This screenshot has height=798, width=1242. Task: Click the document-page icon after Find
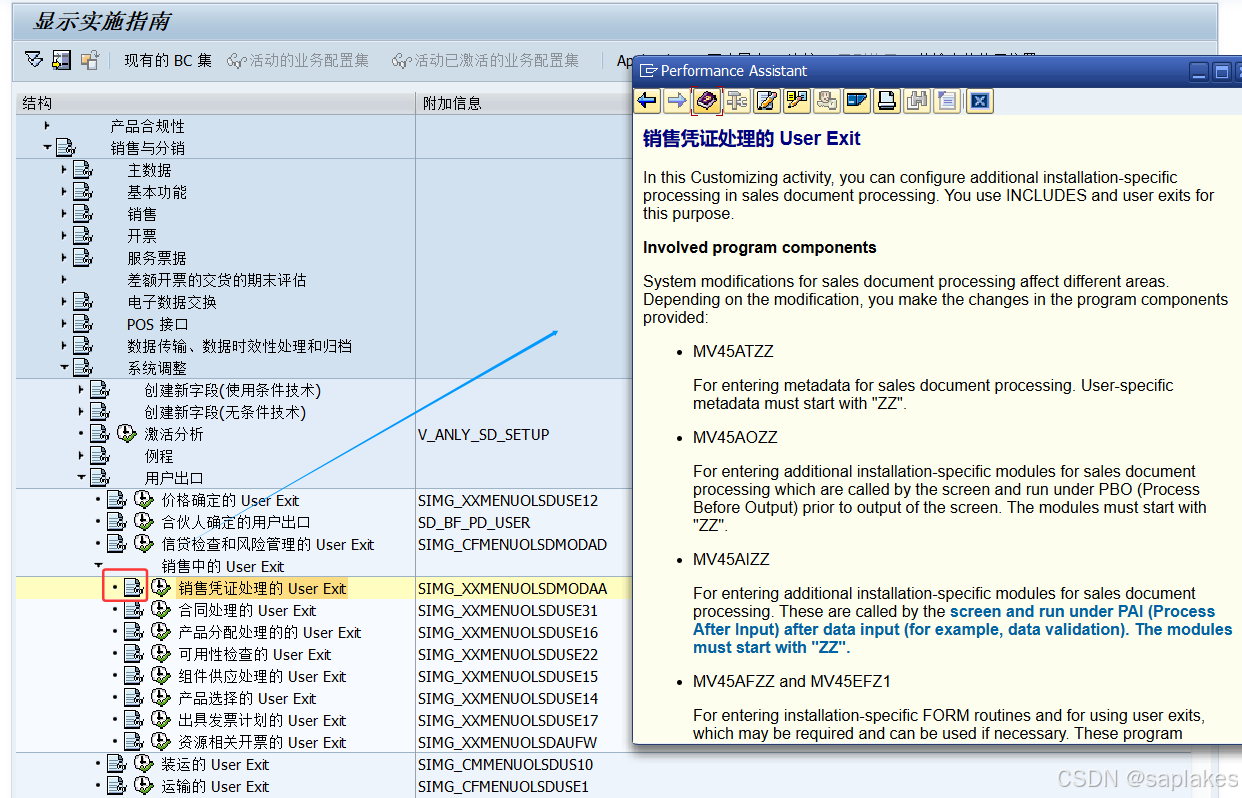click(x=948, y=100)
